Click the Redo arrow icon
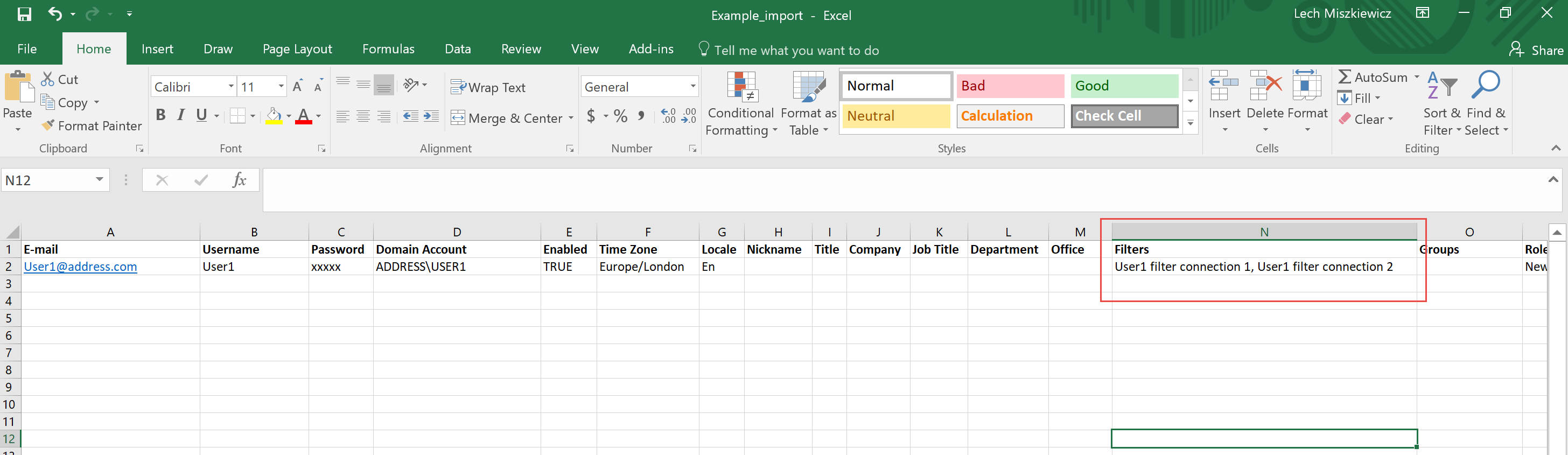Image resolution: width=1568 pixels, height=455 pixels. point(92,13)
